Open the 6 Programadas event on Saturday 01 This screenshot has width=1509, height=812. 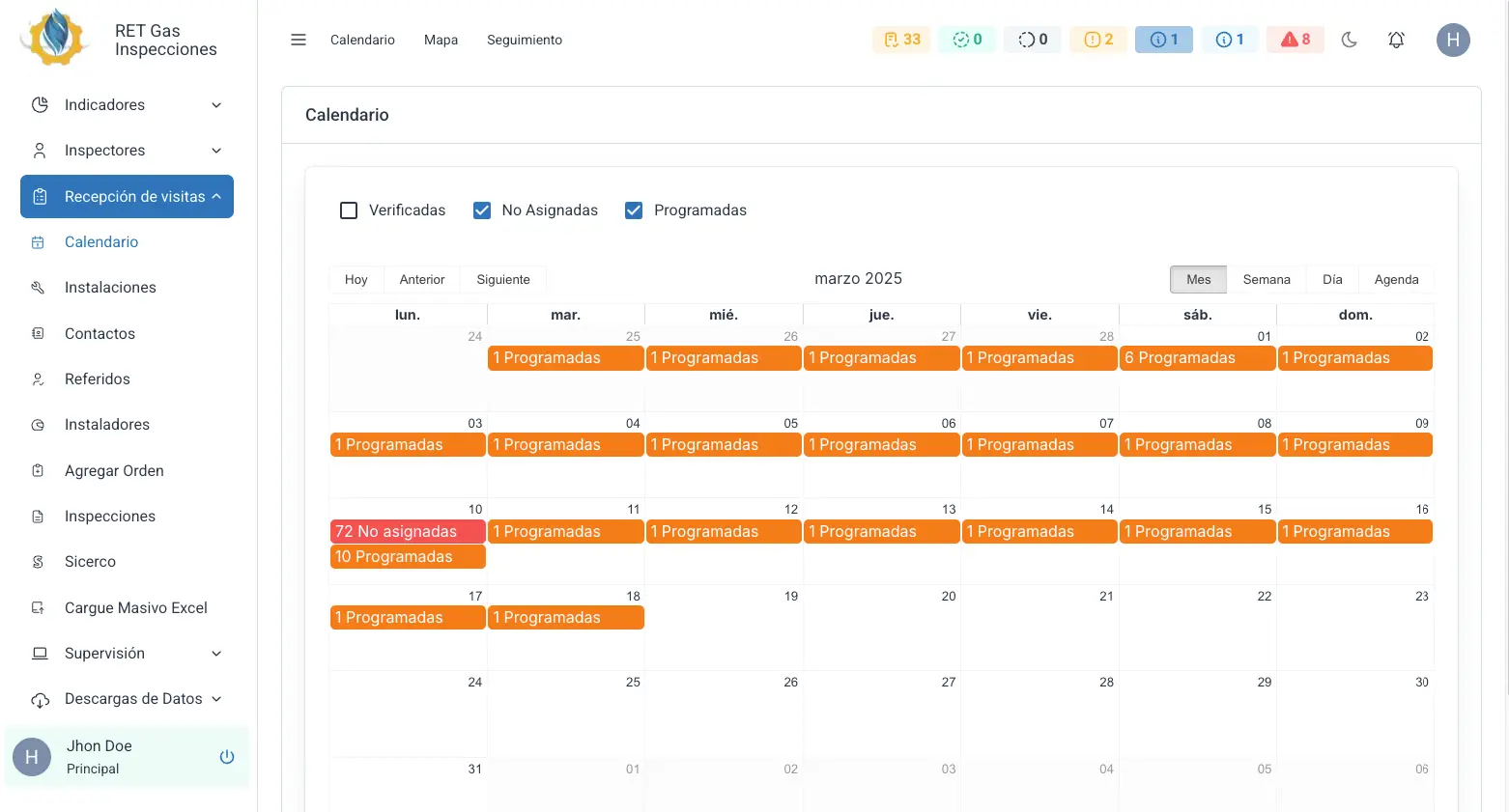pos(1198,358)
